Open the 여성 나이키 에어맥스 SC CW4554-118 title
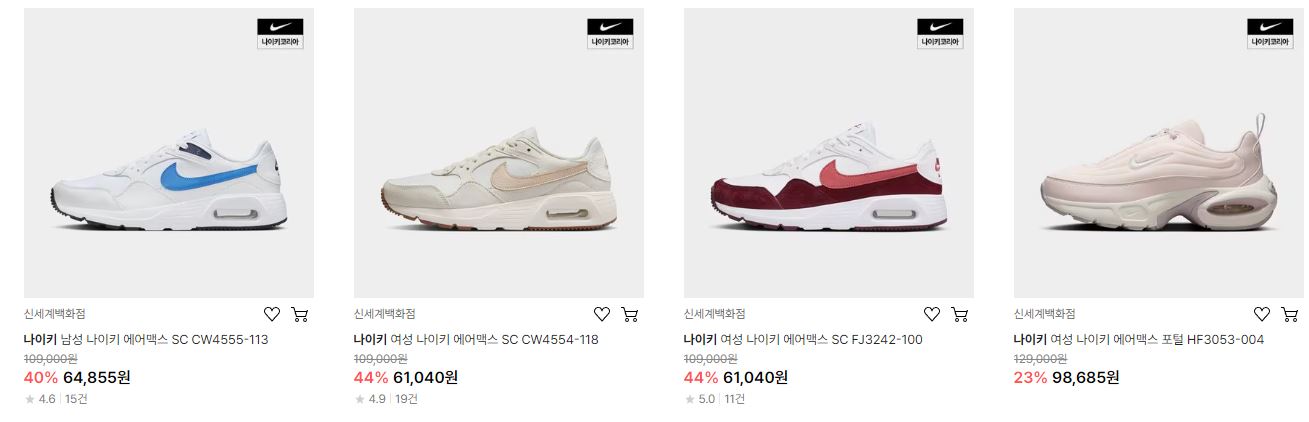This screenshot has width=1309, height=422. pos(476,340)
